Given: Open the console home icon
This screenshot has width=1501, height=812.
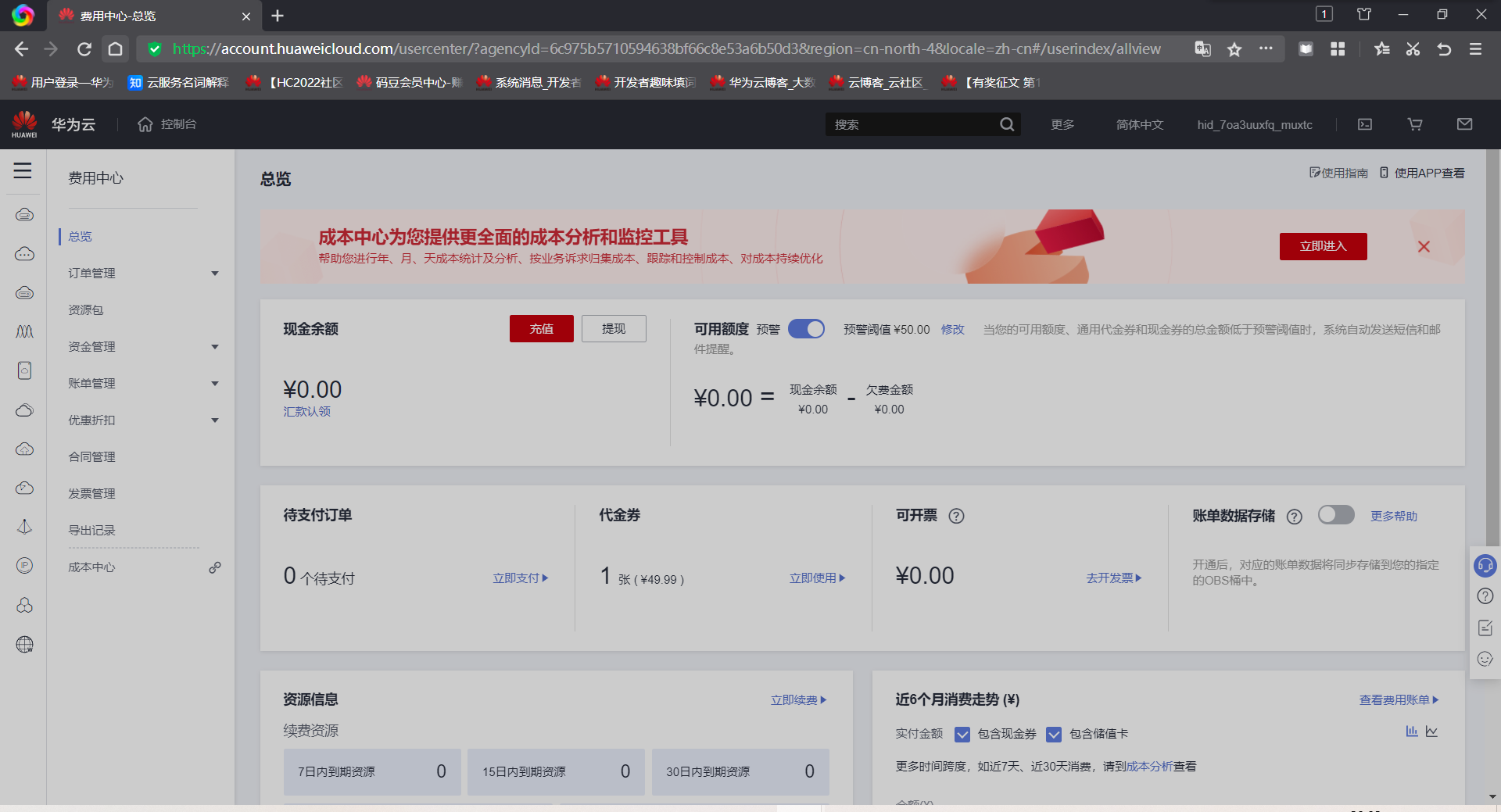Looking at the screenshot, I should click(145, 124).
